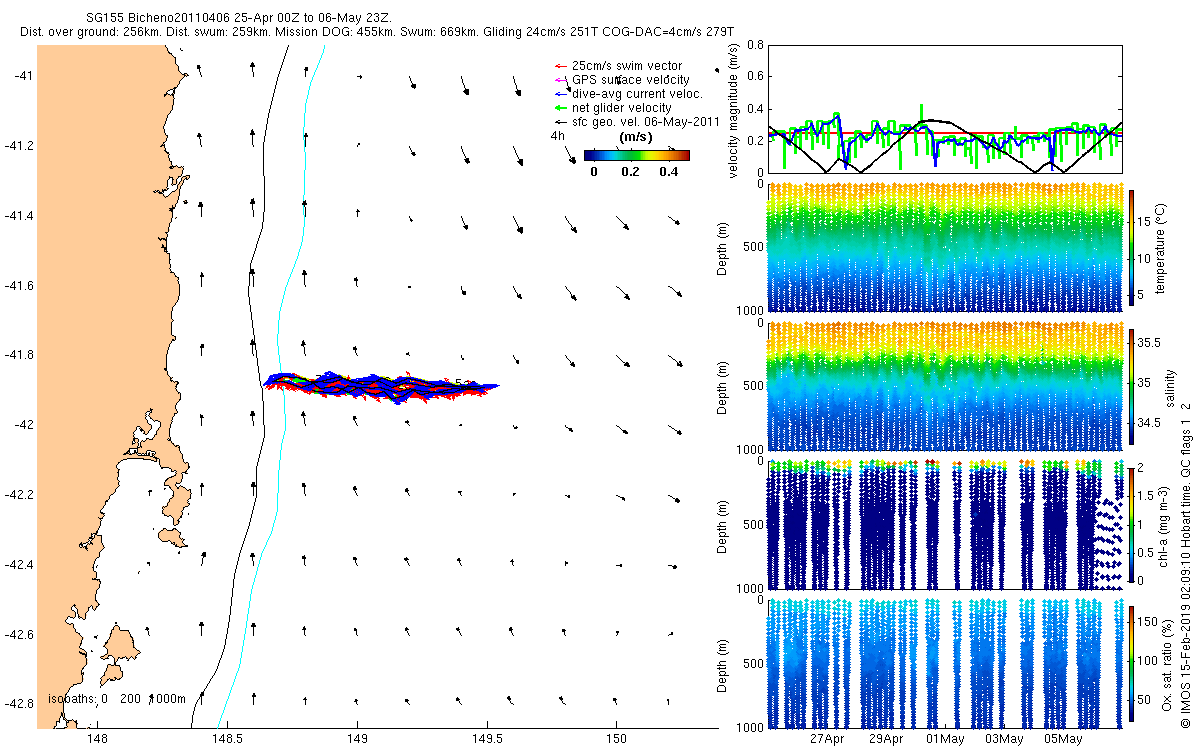Click the 'isobaths: 0 200 1000m' label
Image resolution: width=1200 pixels, height=750 pixels.
117,699
